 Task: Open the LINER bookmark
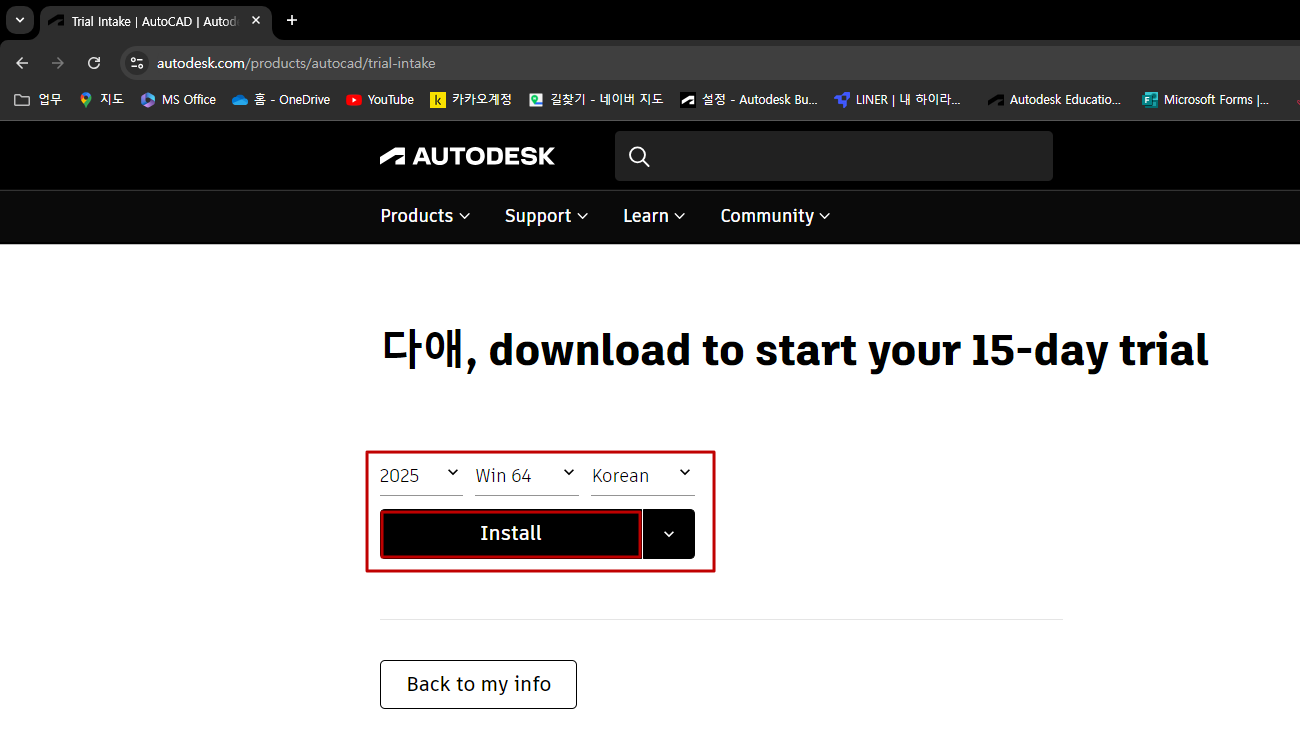click(x=897, y=99)
